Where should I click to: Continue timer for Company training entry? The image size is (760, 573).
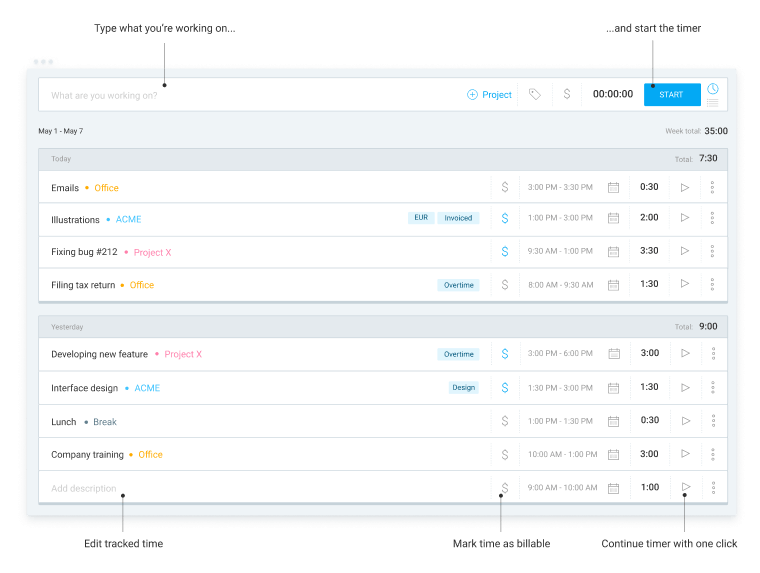[685, 453]
